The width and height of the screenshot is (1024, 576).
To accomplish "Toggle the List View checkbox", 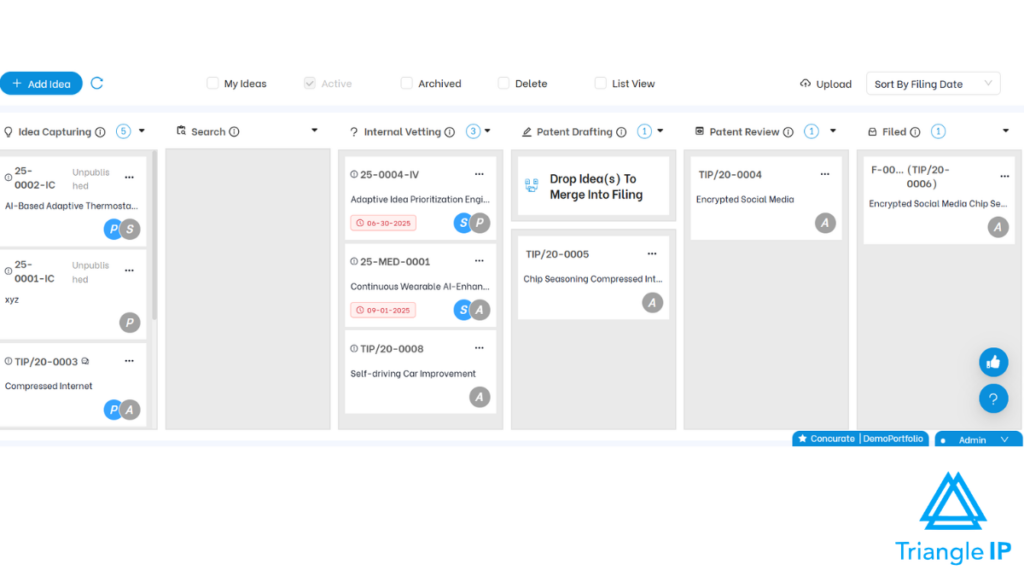I will click(600, 83).
